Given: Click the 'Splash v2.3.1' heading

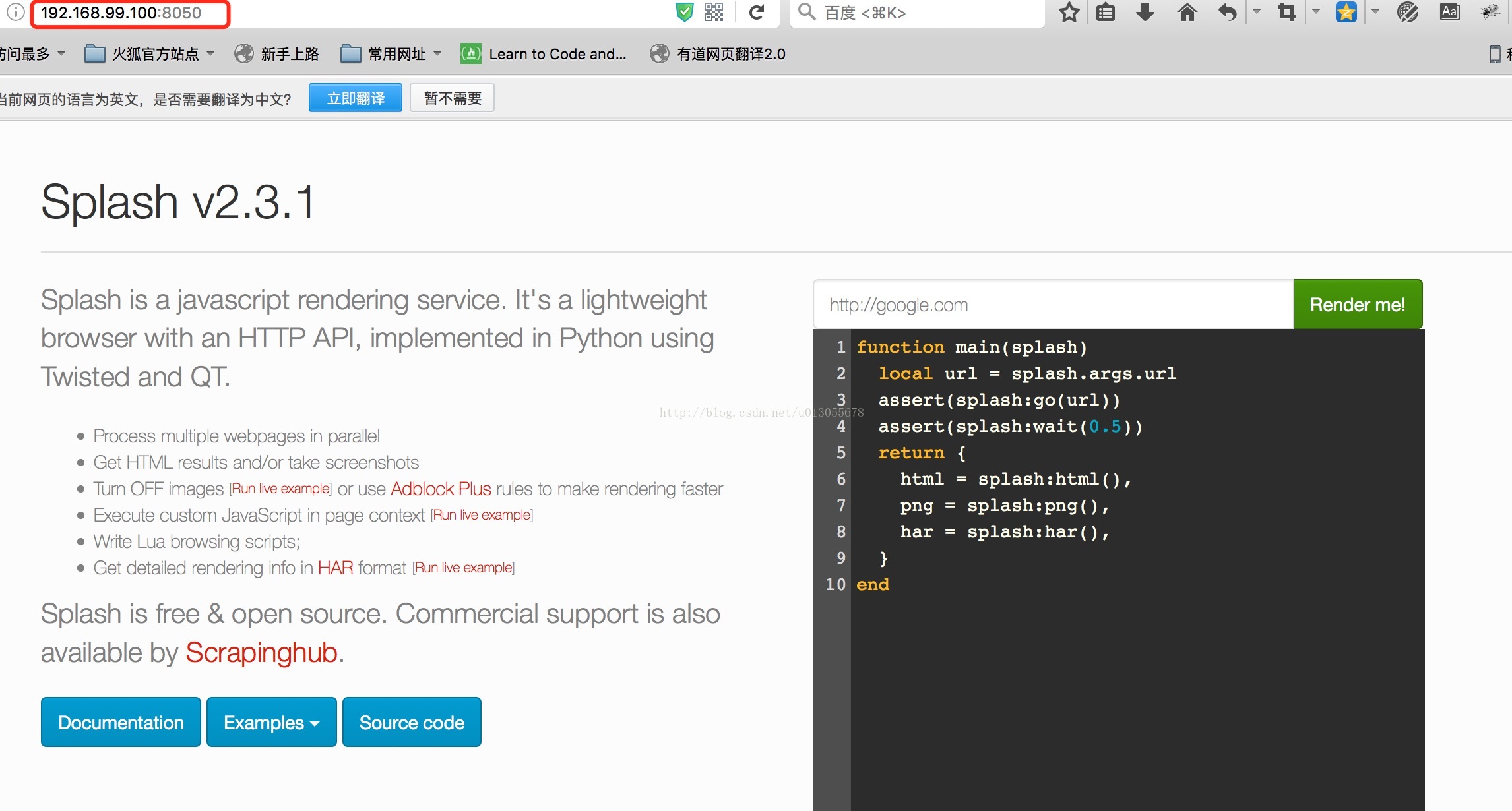Looking at the screenshot, I should click(x=178, y=202).
